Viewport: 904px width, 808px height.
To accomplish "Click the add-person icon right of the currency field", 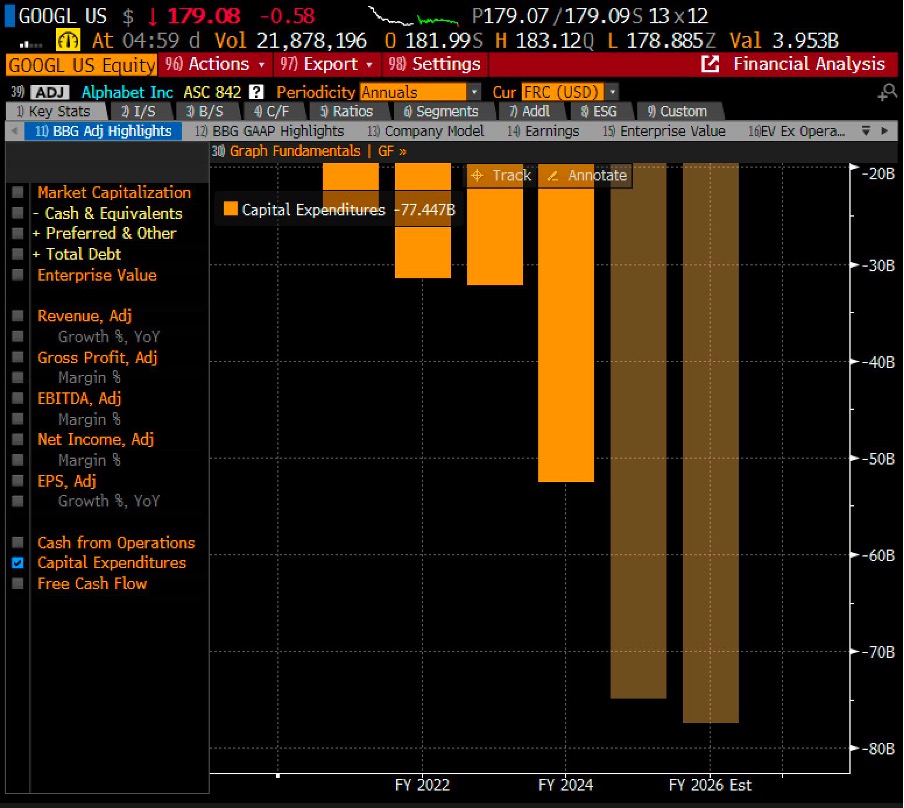I will pos(887,92).
